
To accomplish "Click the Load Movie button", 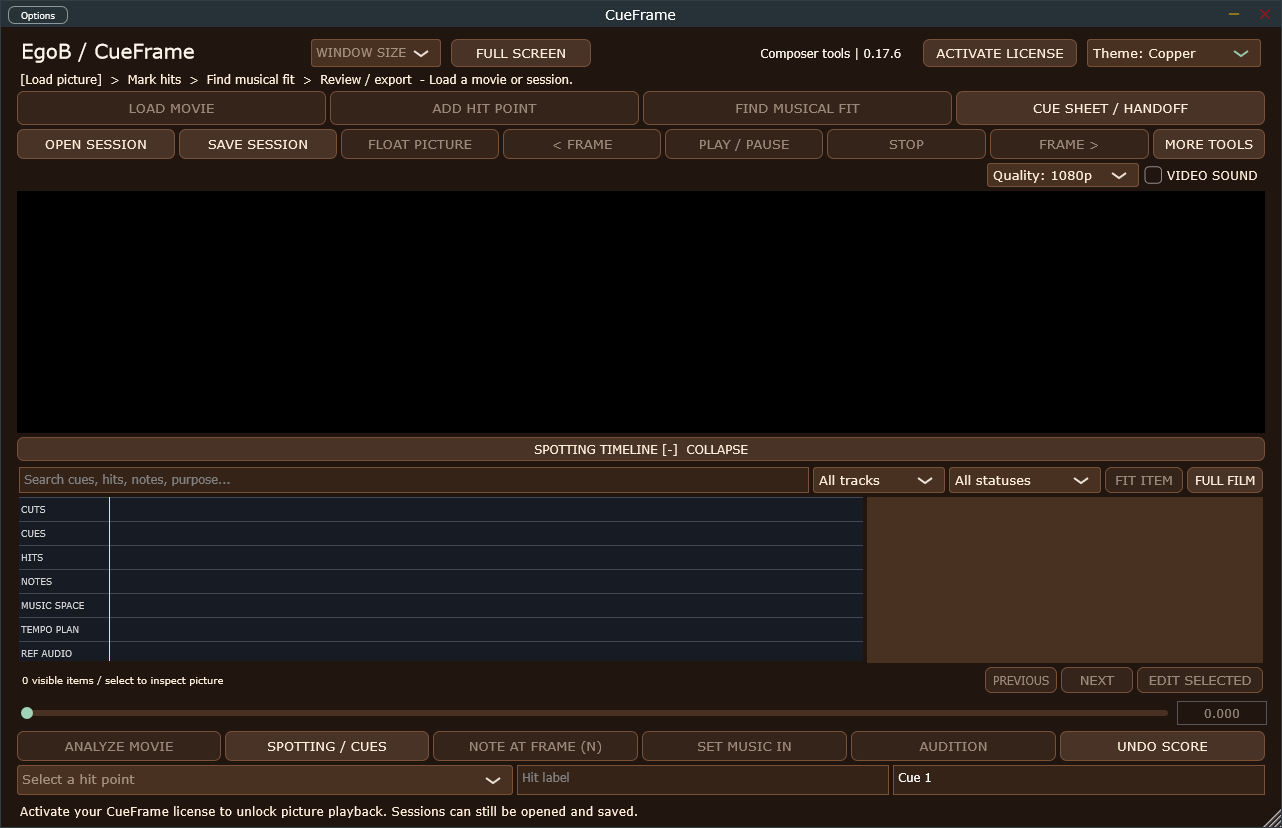I will 172,108.
